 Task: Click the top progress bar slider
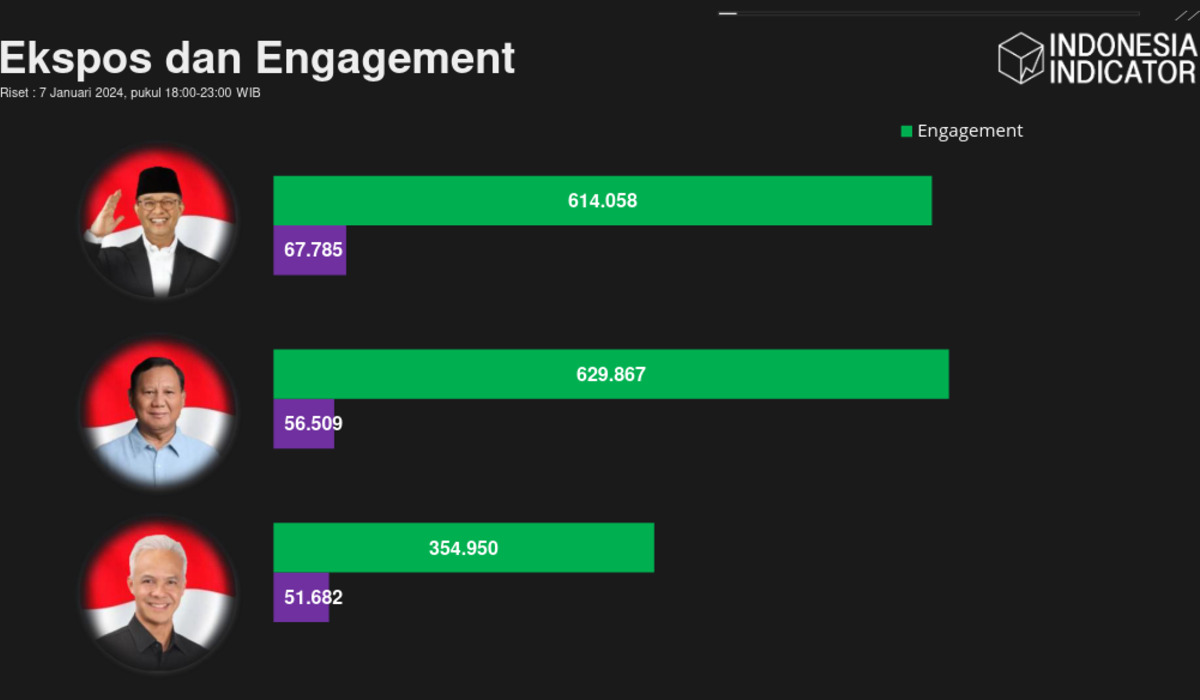[x=928, y=13]
